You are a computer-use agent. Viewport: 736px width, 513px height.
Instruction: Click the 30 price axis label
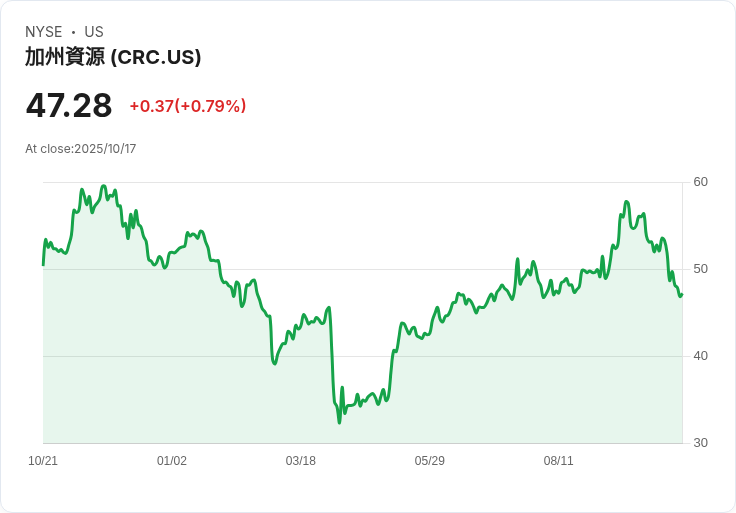(x=700, y=443)
